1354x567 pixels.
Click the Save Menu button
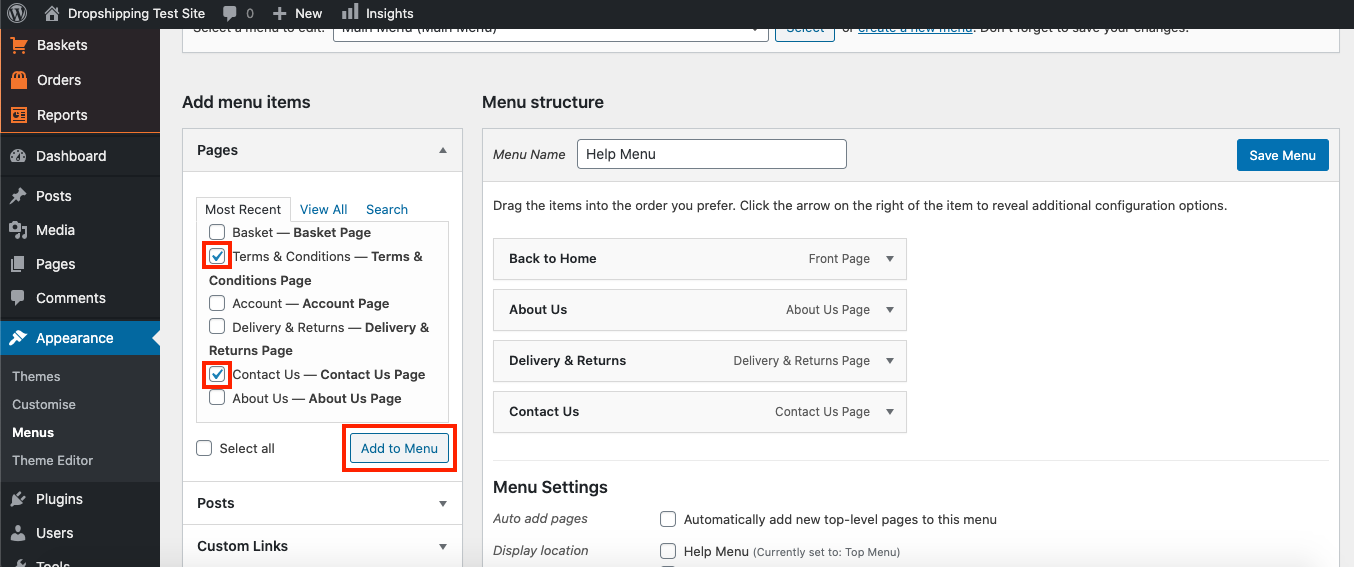tap(1283, 155)
